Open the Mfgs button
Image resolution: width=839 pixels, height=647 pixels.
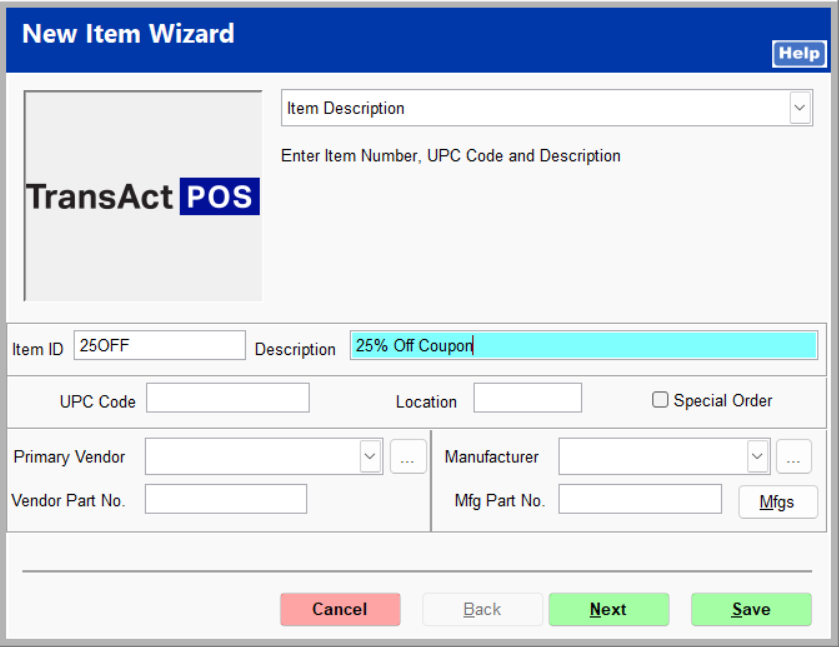[x=777, y=501]
